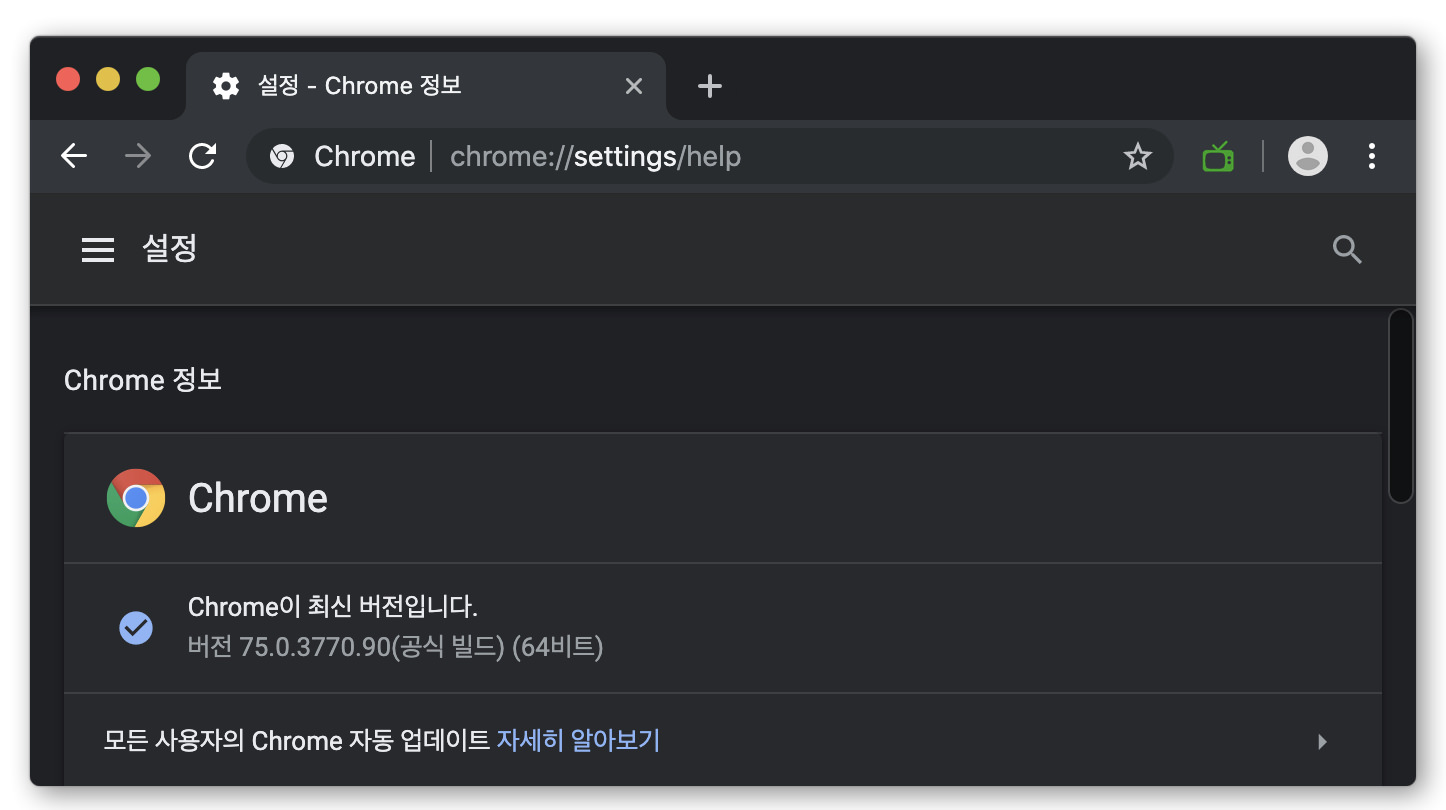Viewport: 1446px width, 810px height.
Task: Click the gear icon on the tab
Action: click(x=226, y=86)
